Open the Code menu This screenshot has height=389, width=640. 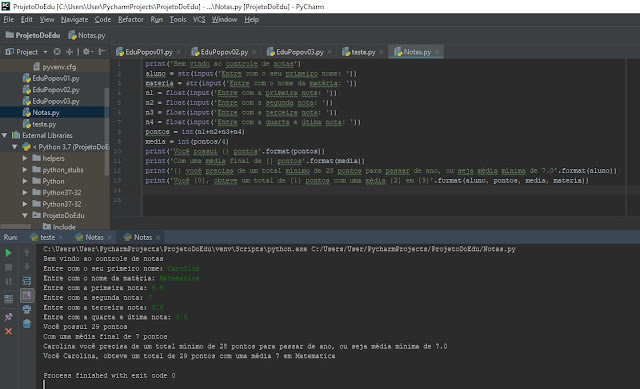coord(102,20)
